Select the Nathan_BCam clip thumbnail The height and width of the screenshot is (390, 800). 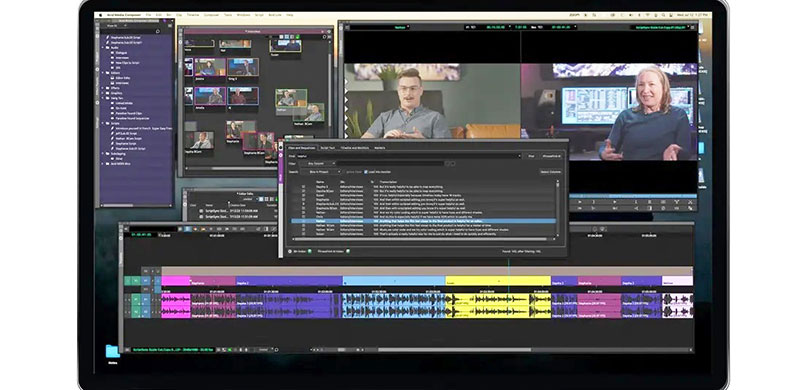click(x=309, y=113)
